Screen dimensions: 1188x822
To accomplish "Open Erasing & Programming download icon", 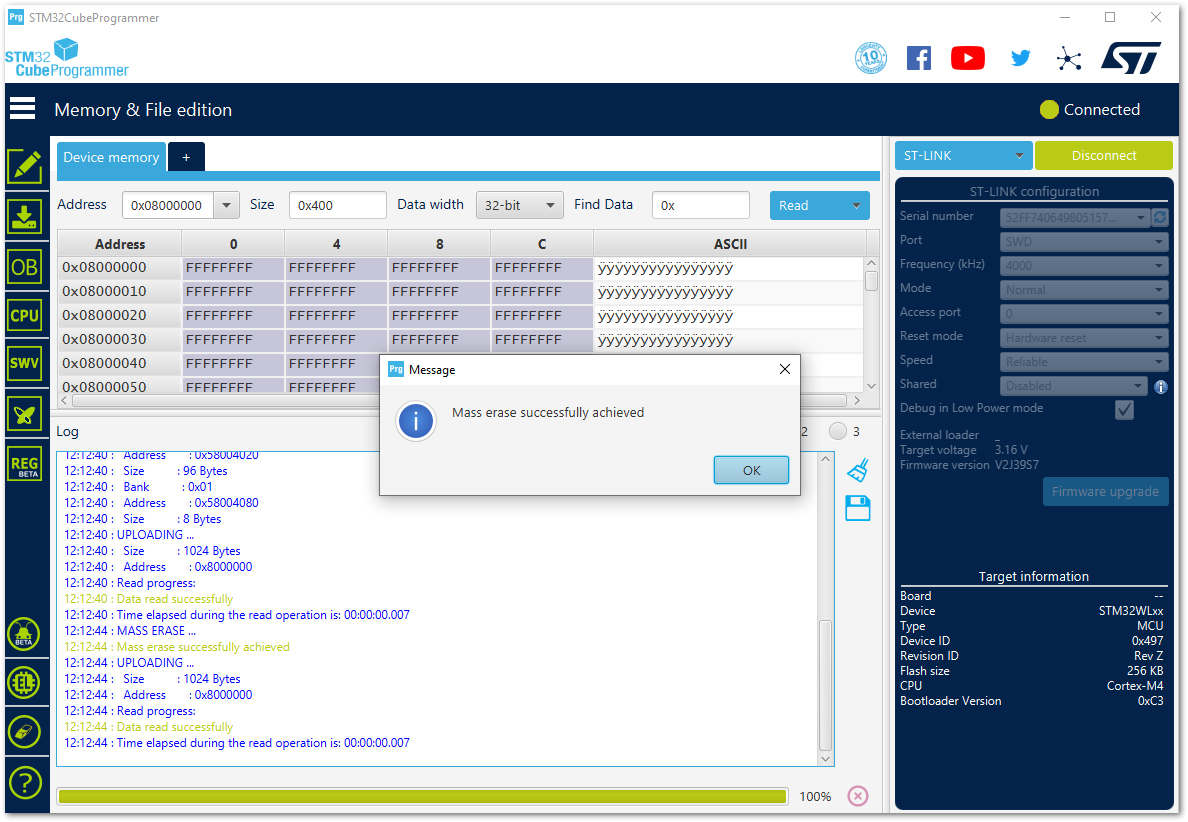I will point(25,217).
